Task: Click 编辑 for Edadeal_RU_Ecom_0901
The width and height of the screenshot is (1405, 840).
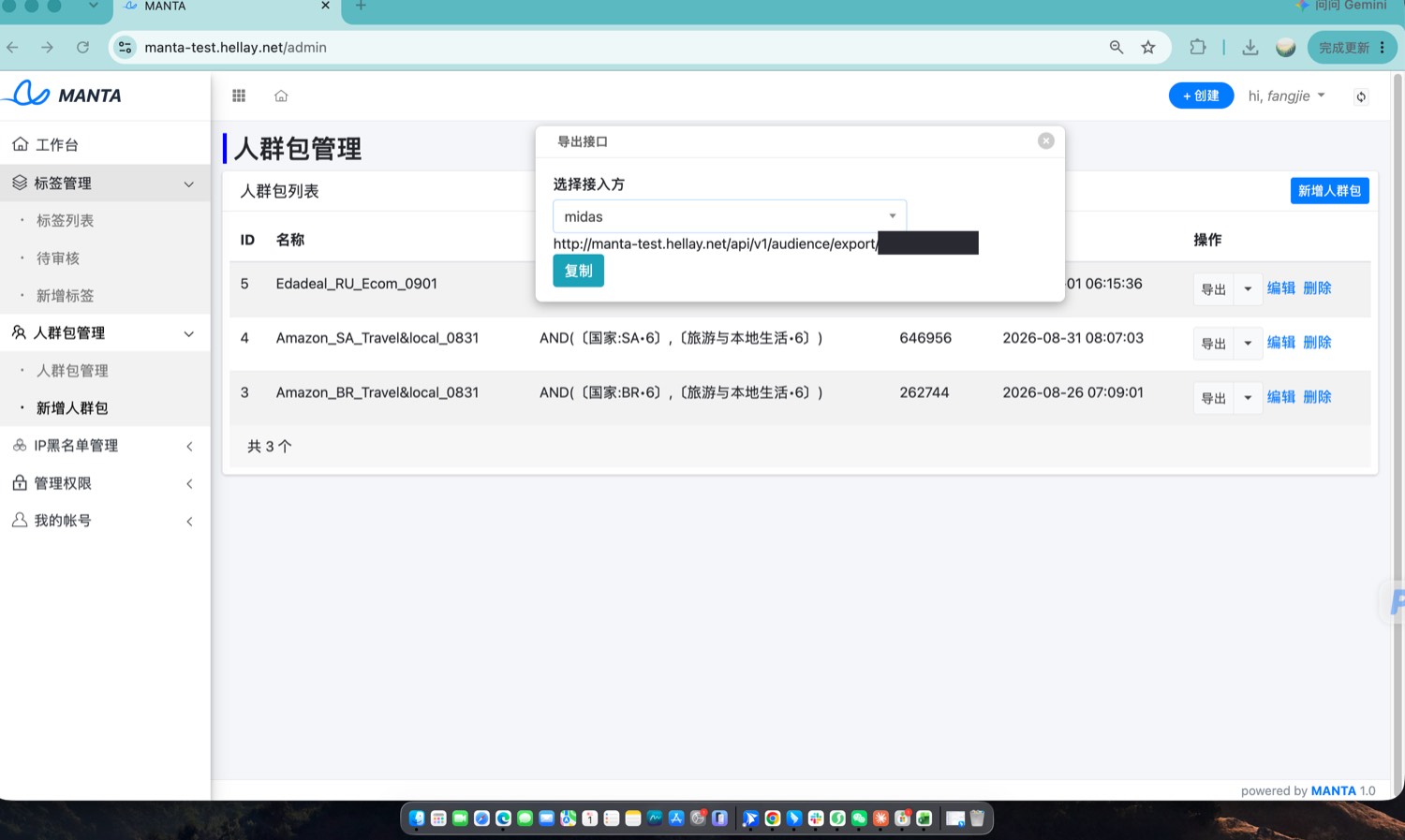Action: pos(1281,287)
